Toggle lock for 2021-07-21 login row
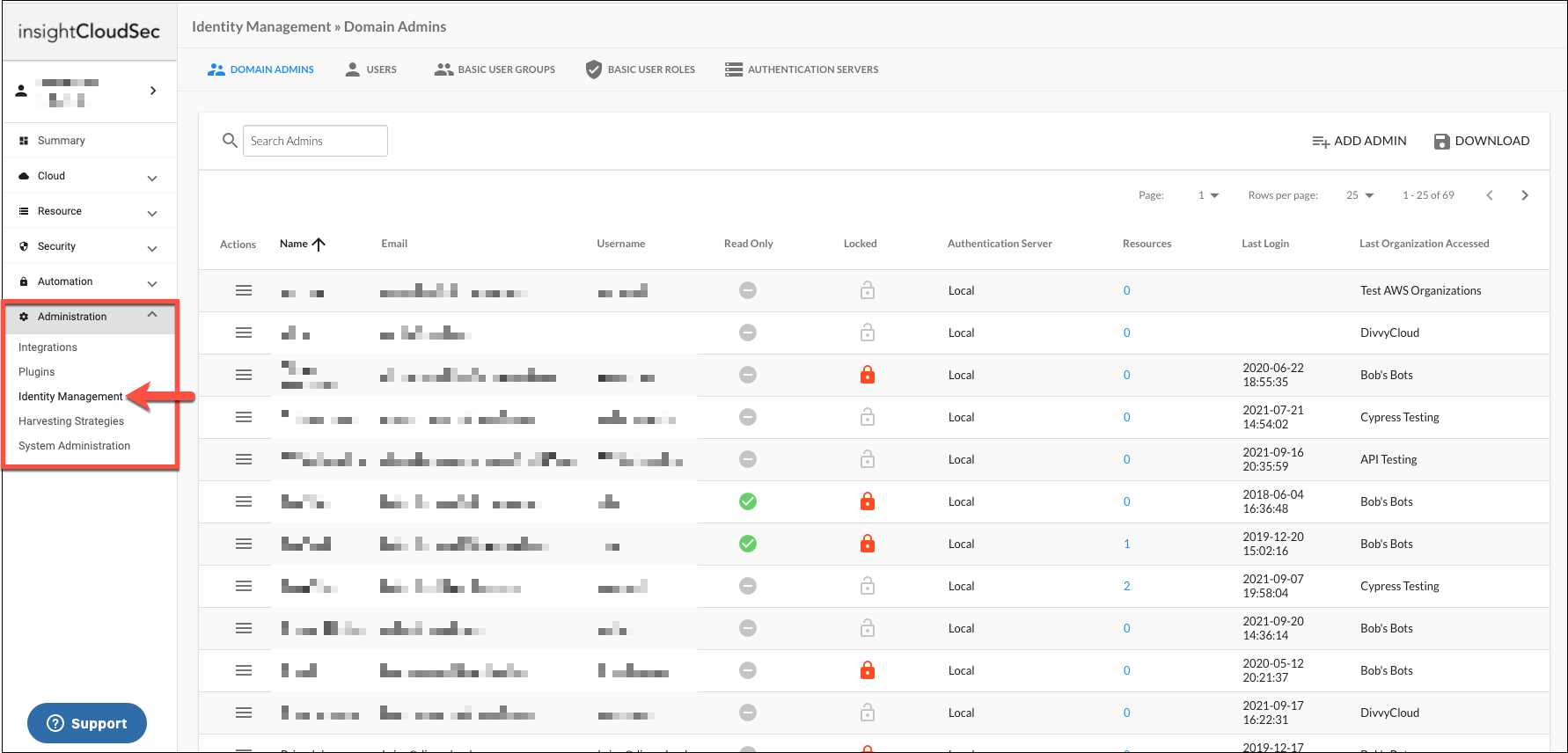 [868, 416]
